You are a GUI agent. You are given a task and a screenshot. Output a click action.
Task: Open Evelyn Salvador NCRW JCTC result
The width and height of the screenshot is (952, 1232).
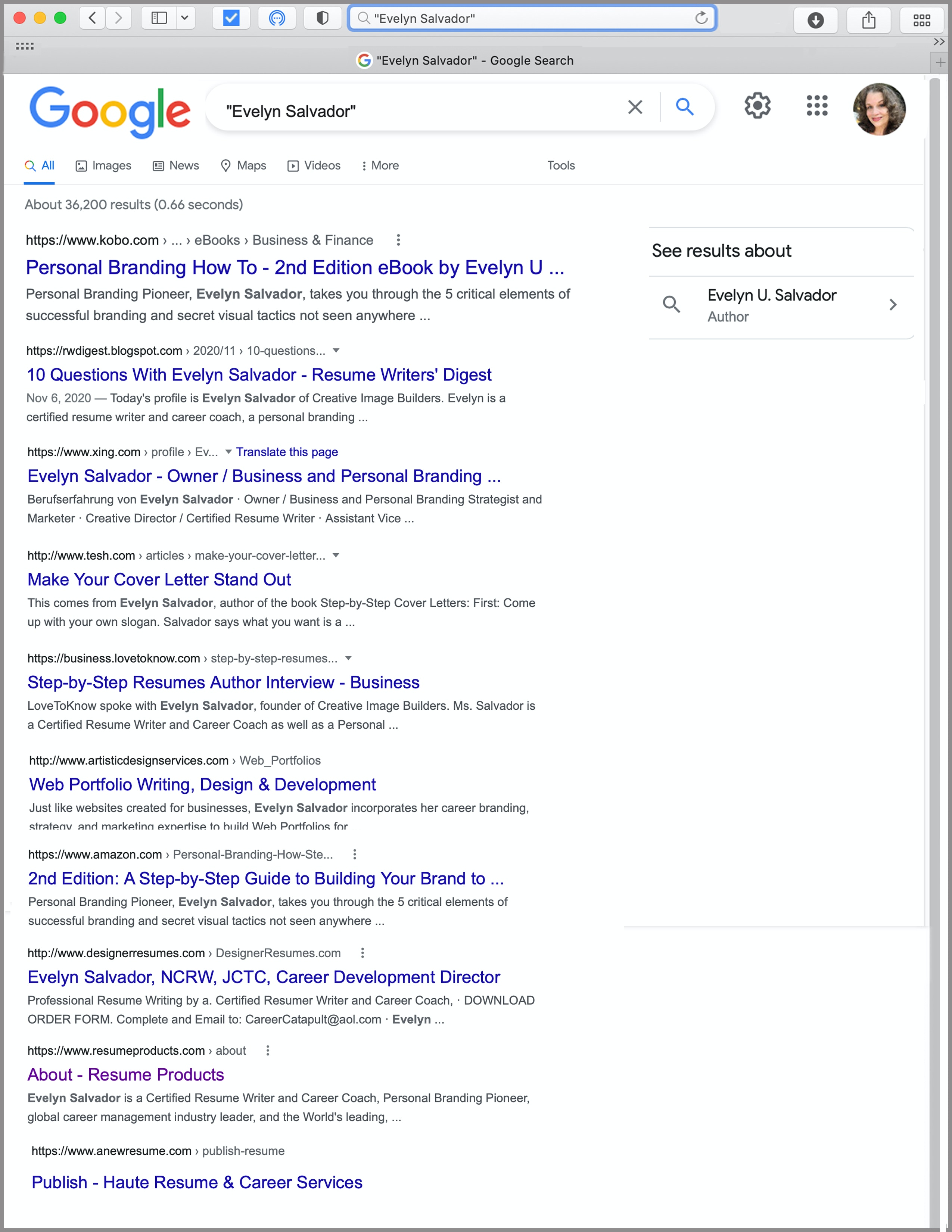tap(264, 978)
